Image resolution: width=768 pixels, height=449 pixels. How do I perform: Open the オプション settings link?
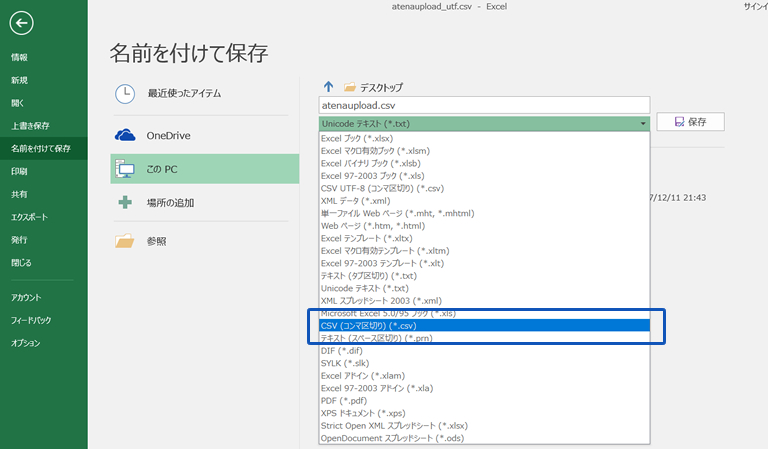25,343
